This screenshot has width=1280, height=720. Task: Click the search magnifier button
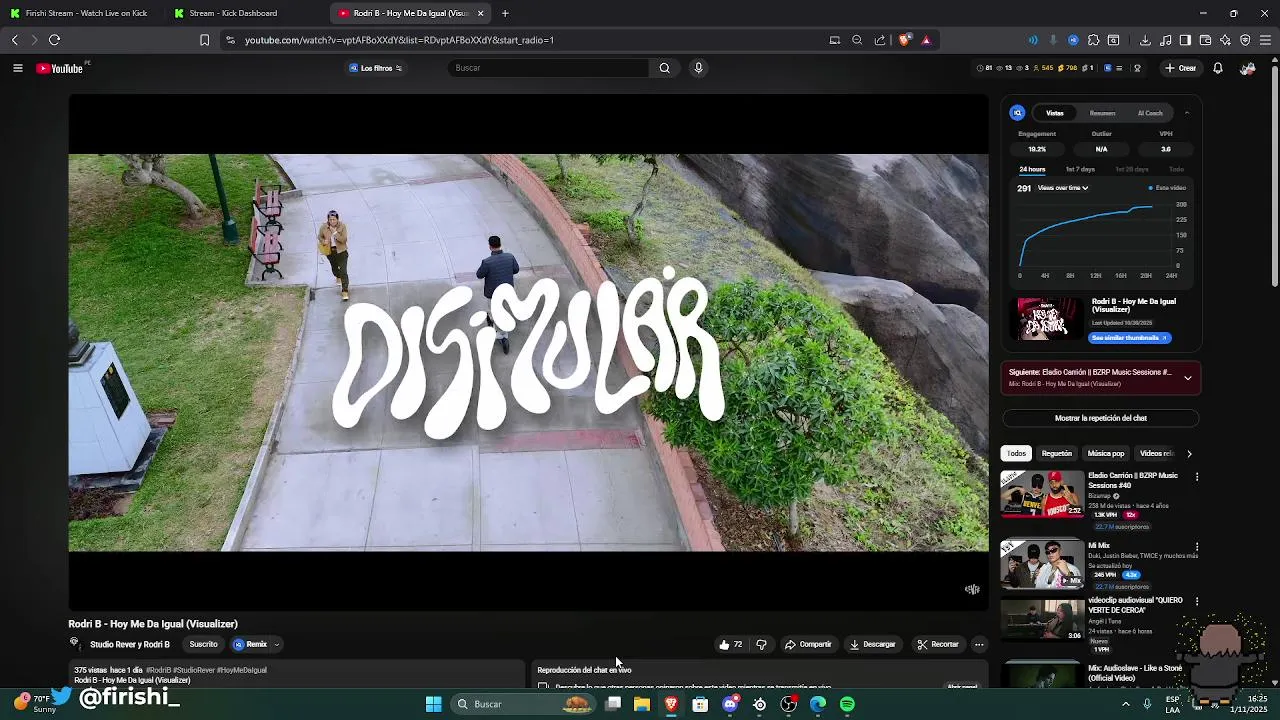[664, 68]
